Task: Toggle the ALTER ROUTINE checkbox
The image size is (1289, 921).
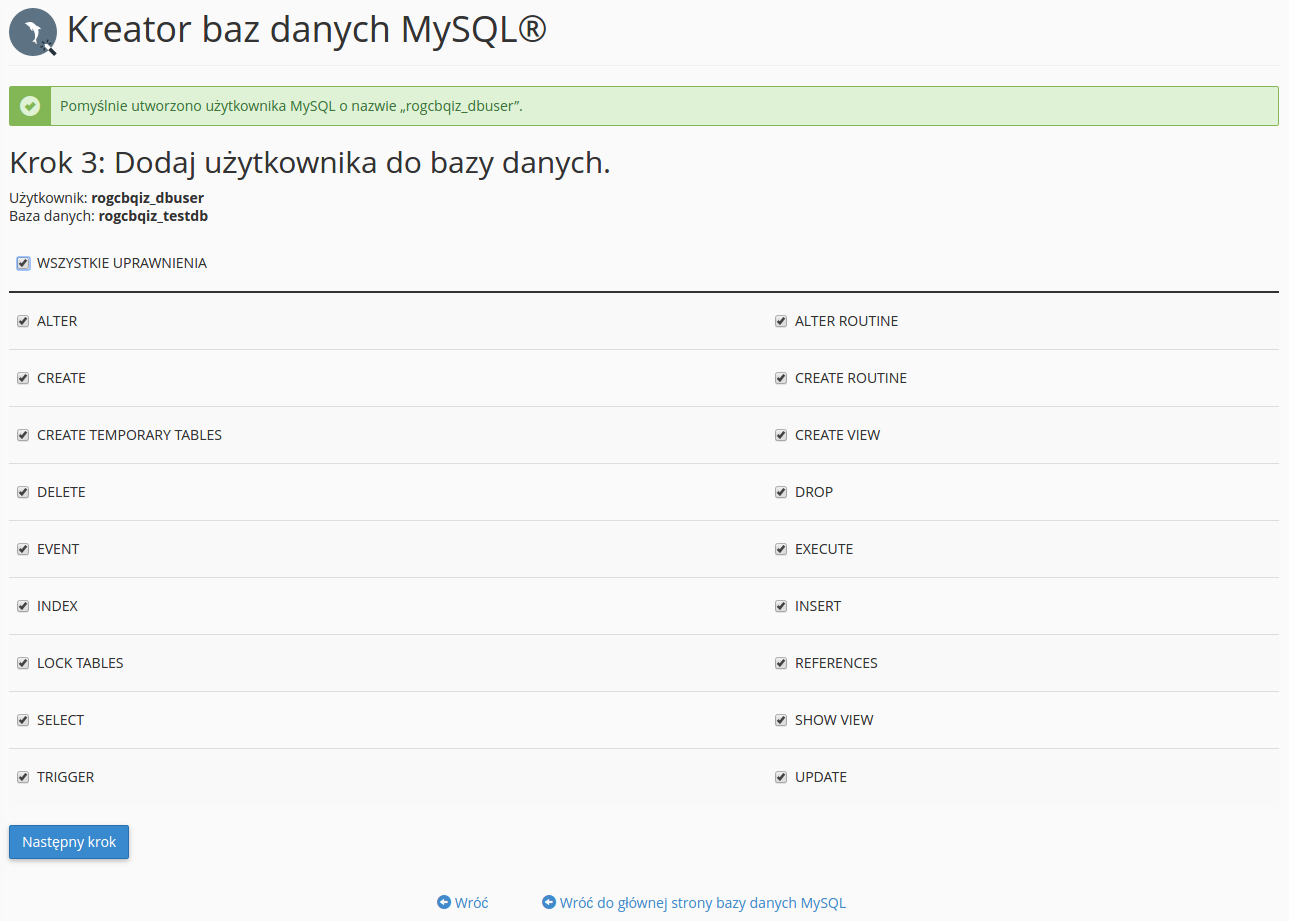Action: click(781, 321)
